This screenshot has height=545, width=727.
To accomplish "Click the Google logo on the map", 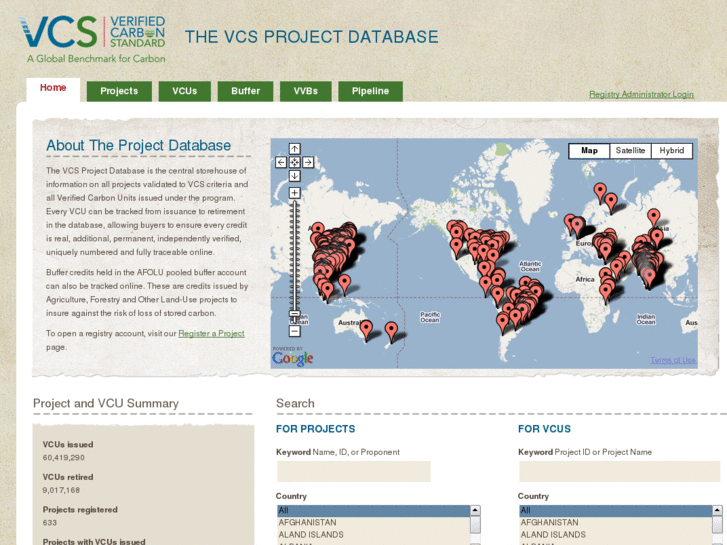I will click(x=293, y=358).
